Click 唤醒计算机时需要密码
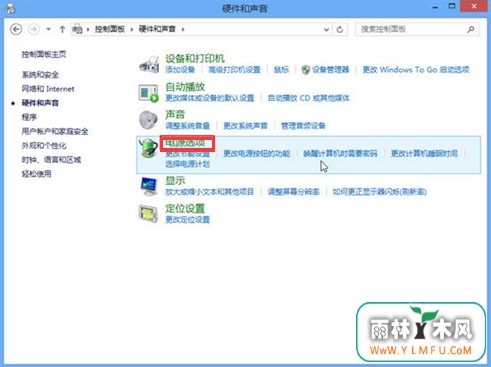 pos(340,154)
